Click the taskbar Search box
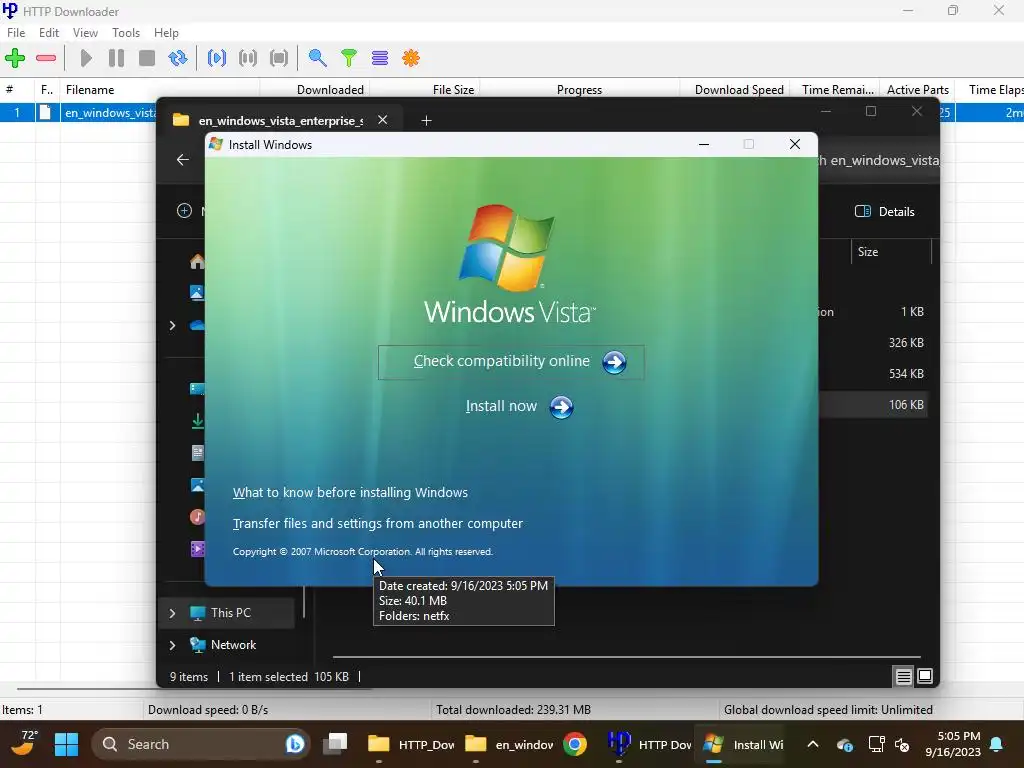 (200, 744)
